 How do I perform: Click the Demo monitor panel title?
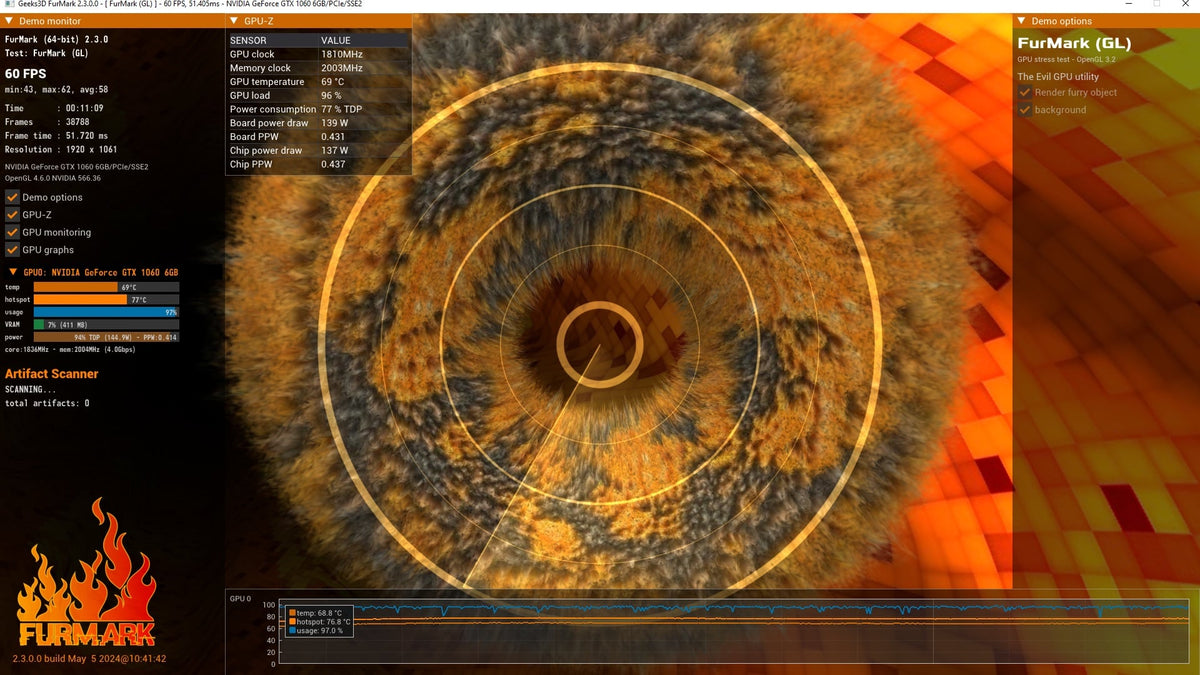point(52,21)
